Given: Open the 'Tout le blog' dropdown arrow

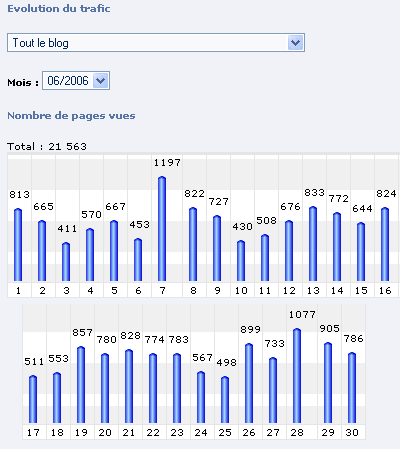Looking at the screenshot, I should coord(295,43).
